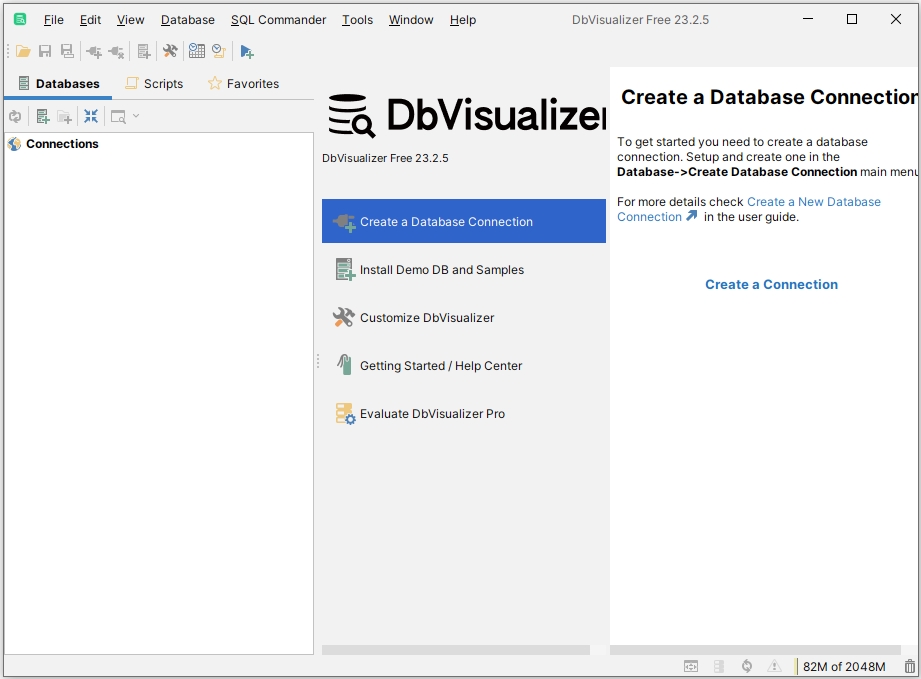
Task: Run garbage collection via trash can icon
Action: pos(909,666)
